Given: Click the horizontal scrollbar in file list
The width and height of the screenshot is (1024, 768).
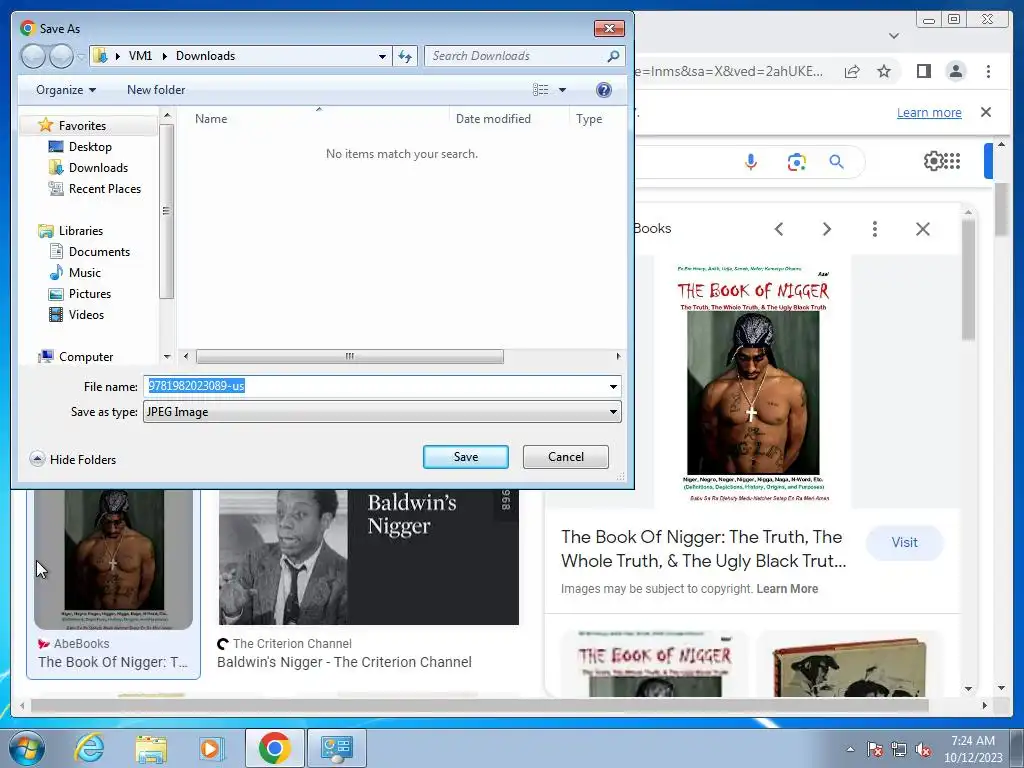Looking at the screenshot, I should (x=349, y=357).
